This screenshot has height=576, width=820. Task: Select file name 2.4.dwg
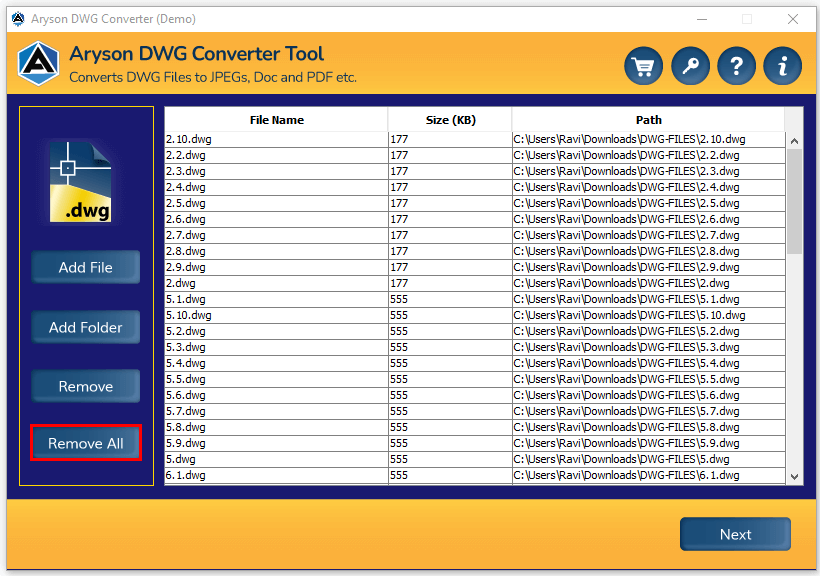coord(276,187)
